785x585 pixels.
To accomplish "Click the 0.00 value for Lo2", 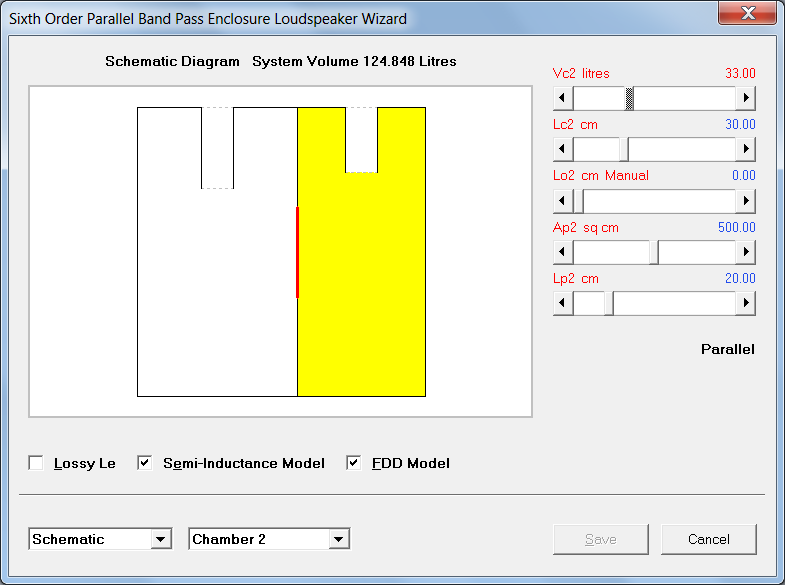I will [743, 176].
